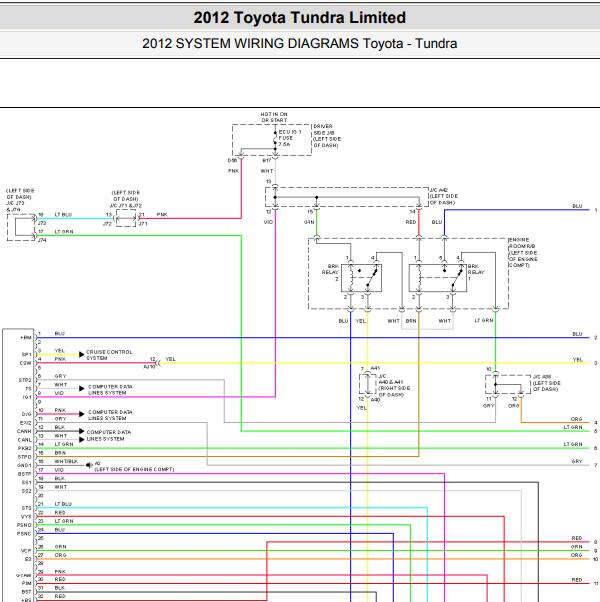Click the "HOT IN ON OR START" label
Screen dimensions: 600x602
pos(274,117)
